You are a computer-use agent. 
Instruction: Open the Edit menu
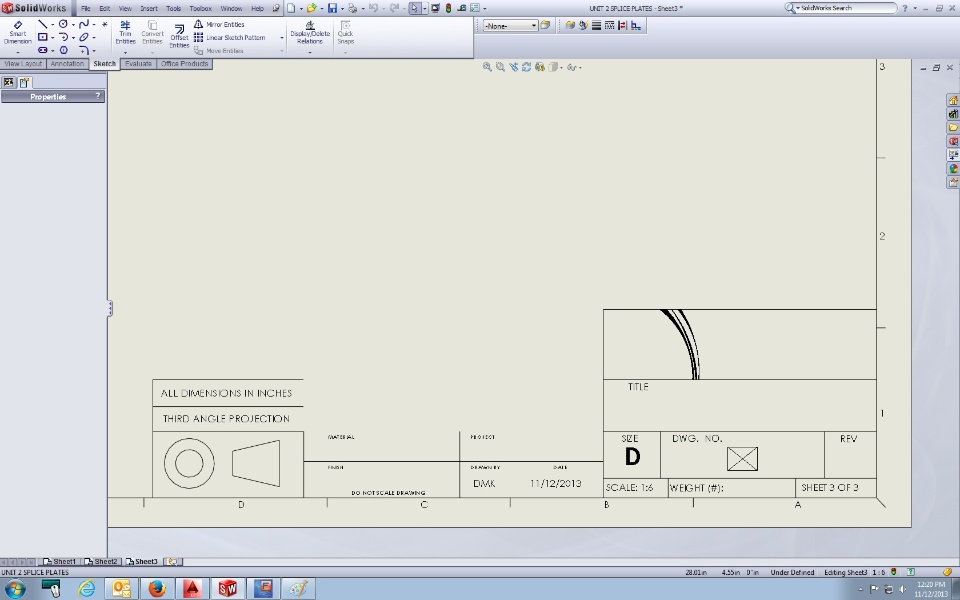click(x=105, y=9)
